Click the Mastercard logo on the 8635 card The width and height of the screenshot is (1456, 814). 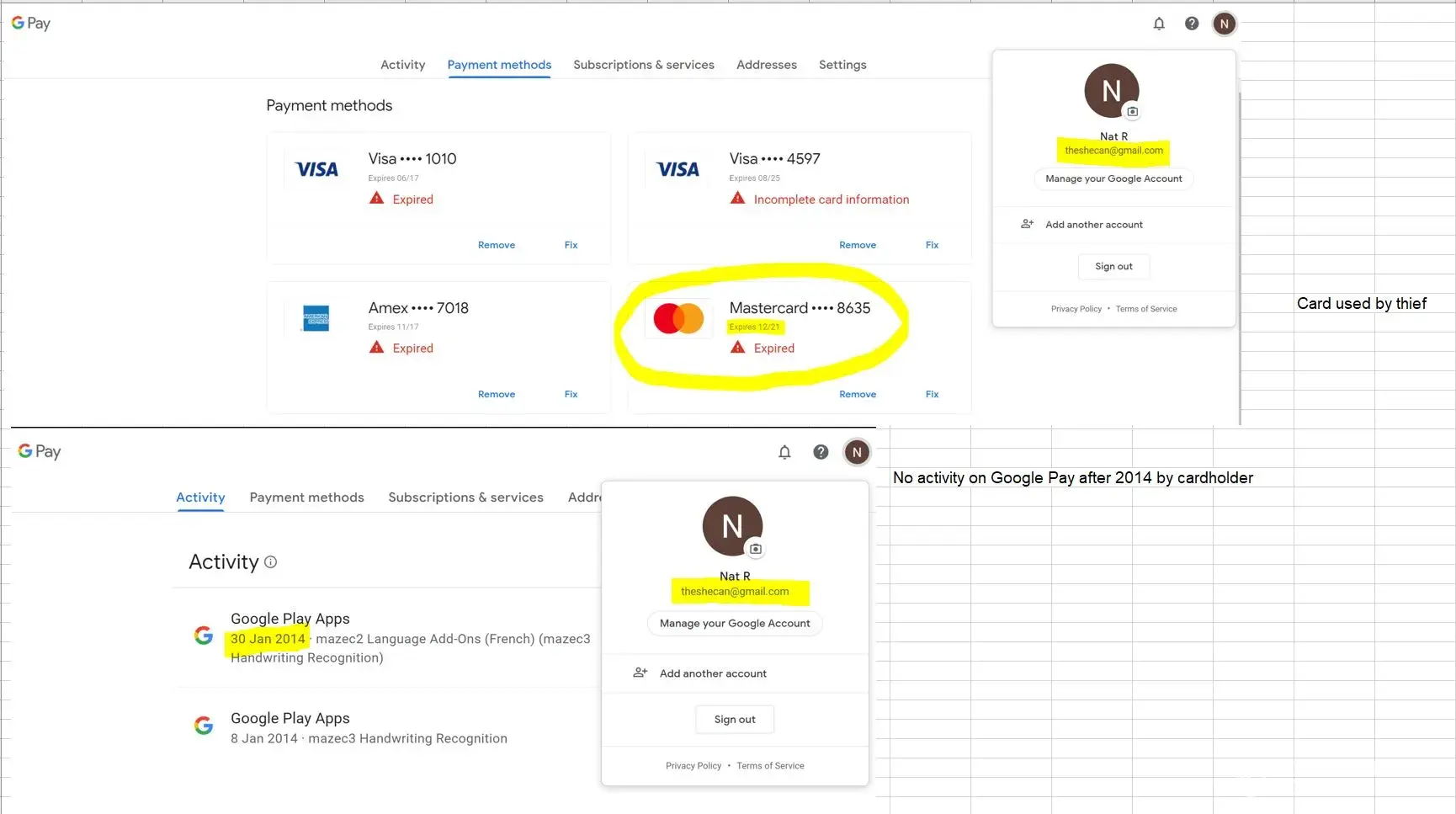pyautogui.click(x=678, y=319)
